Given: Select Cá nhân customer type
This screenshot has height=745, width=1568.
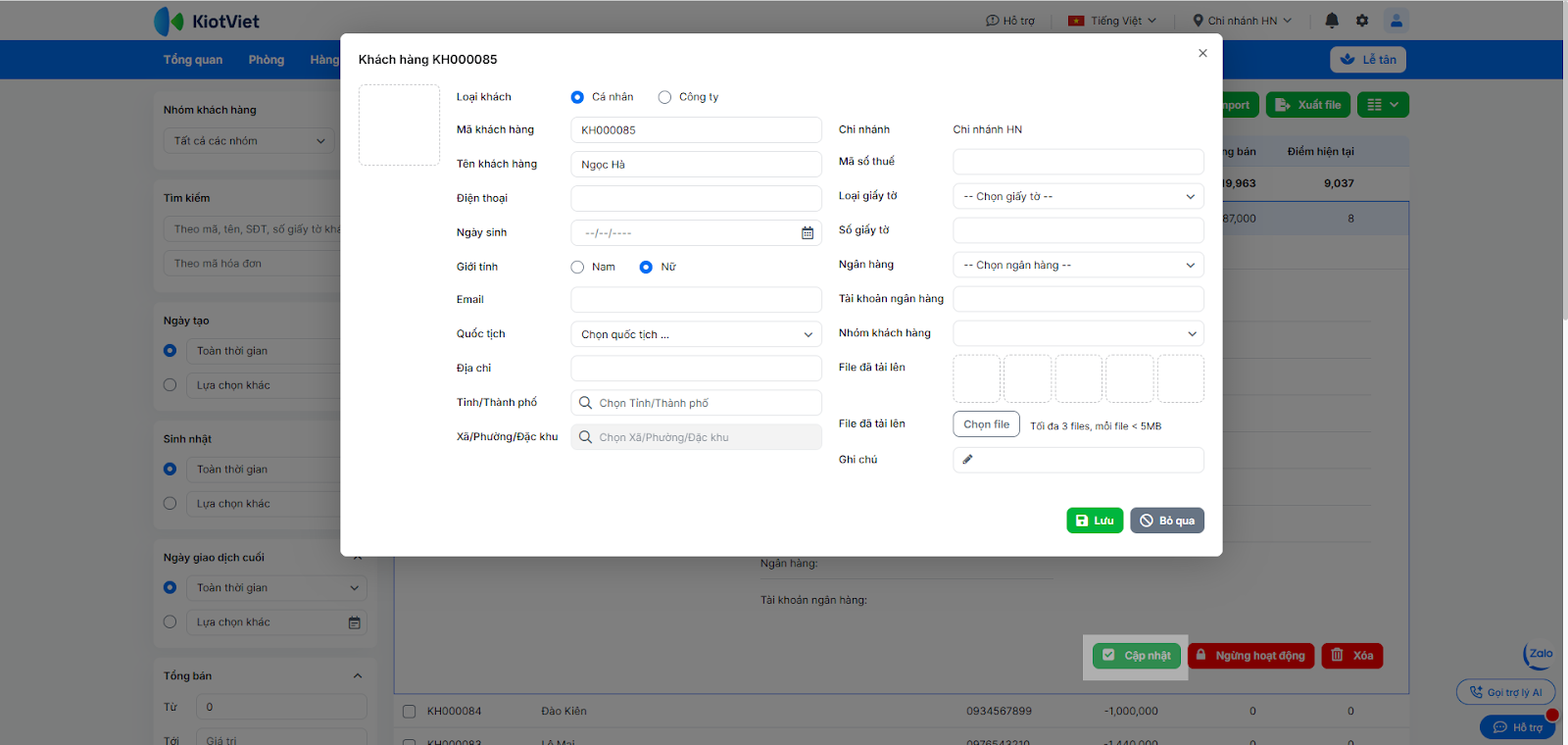Looking at the screenshot, I should click(x=577, y=97).
